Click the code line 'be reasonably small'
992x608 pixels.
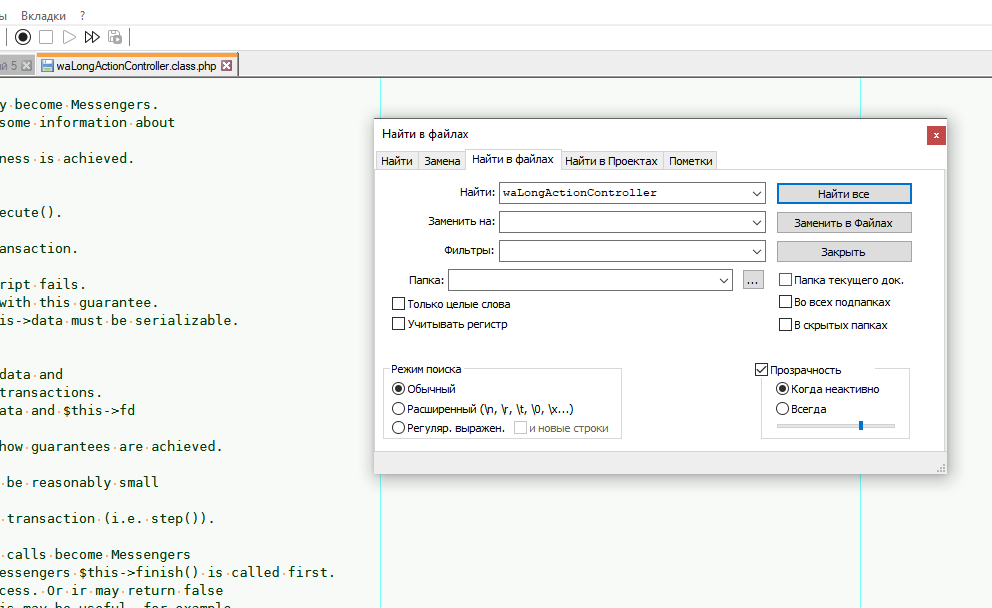coord(82,483)
